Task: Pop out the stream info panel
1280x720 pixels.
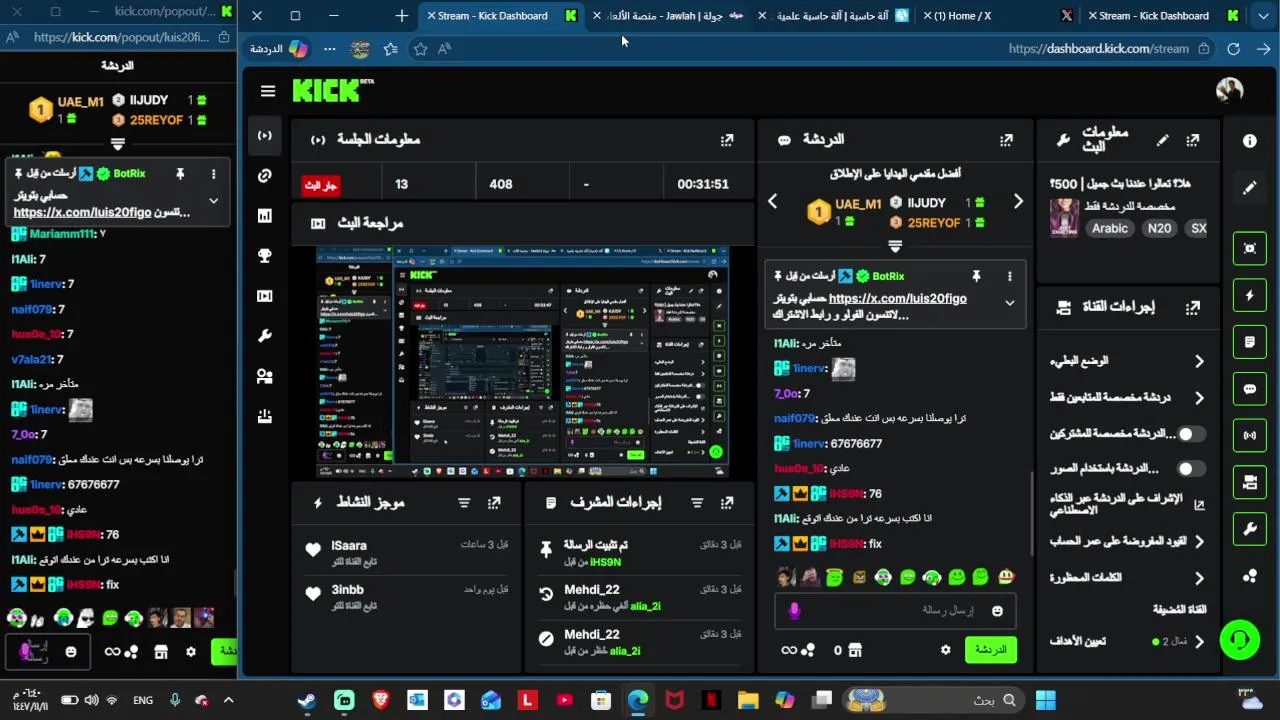Action: pos(1192,140)
